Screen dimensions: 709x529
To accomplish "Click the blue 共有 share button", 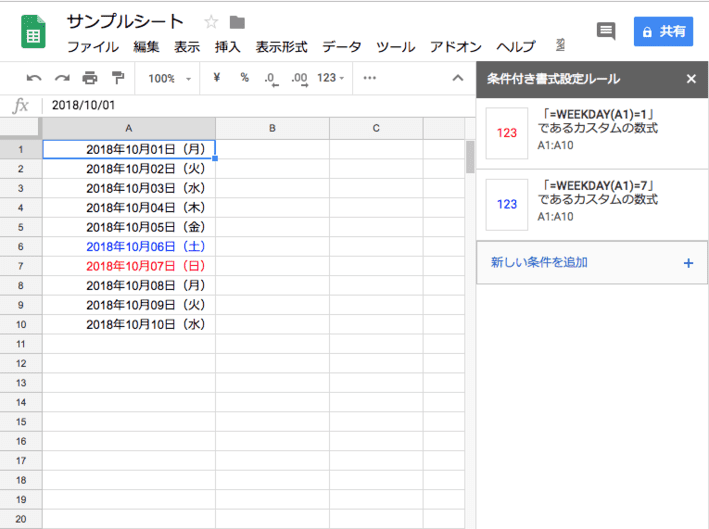I will pyautogui.click(x=663, y=31).
